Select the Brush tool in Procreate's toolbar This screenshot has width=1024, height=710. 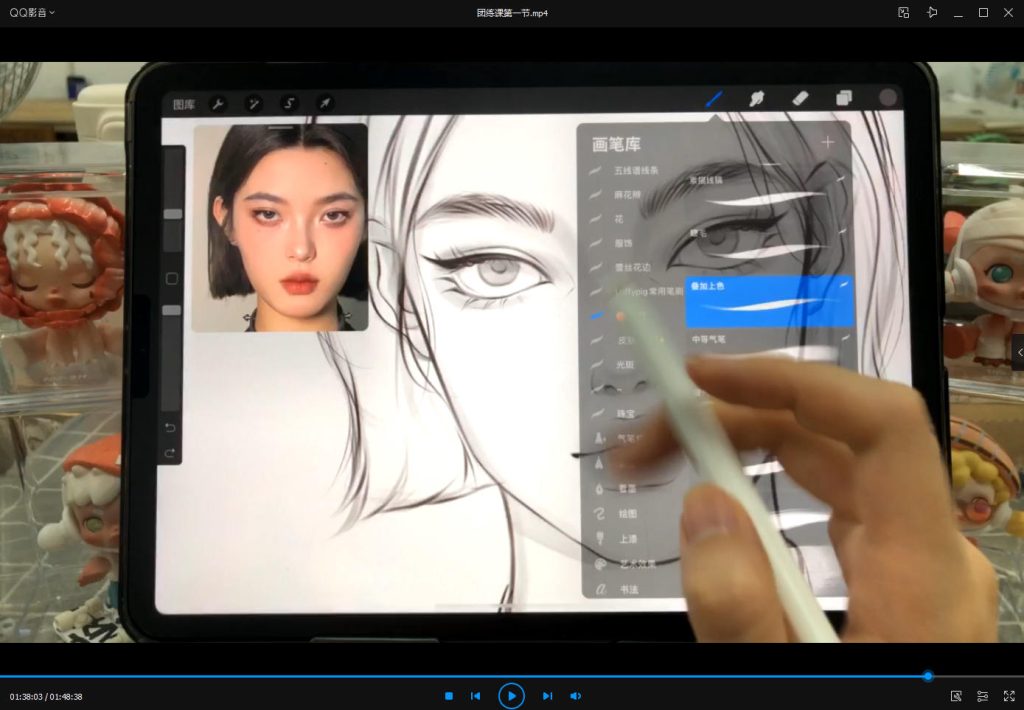coord(714,99)
